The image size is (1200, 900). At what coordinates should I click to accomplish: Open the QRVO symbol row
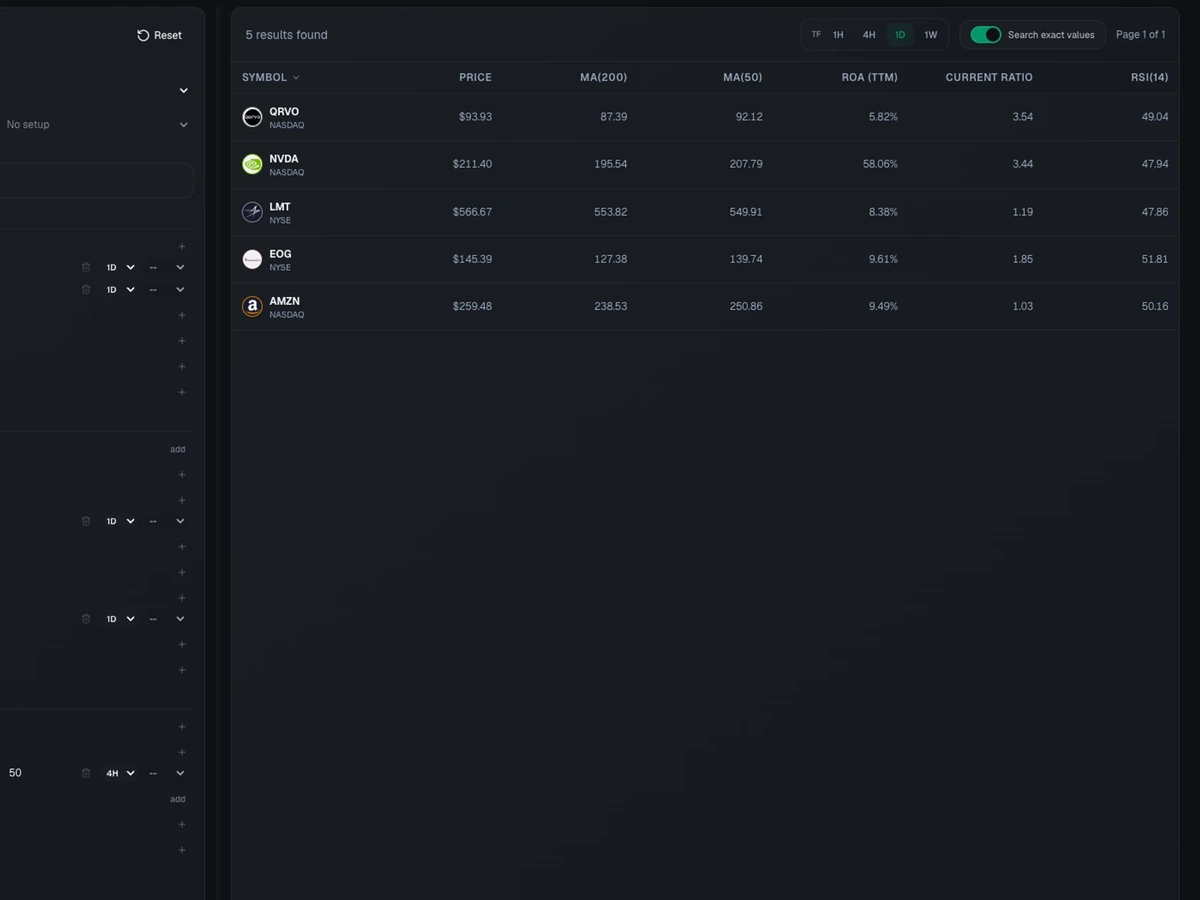point(705,117)
